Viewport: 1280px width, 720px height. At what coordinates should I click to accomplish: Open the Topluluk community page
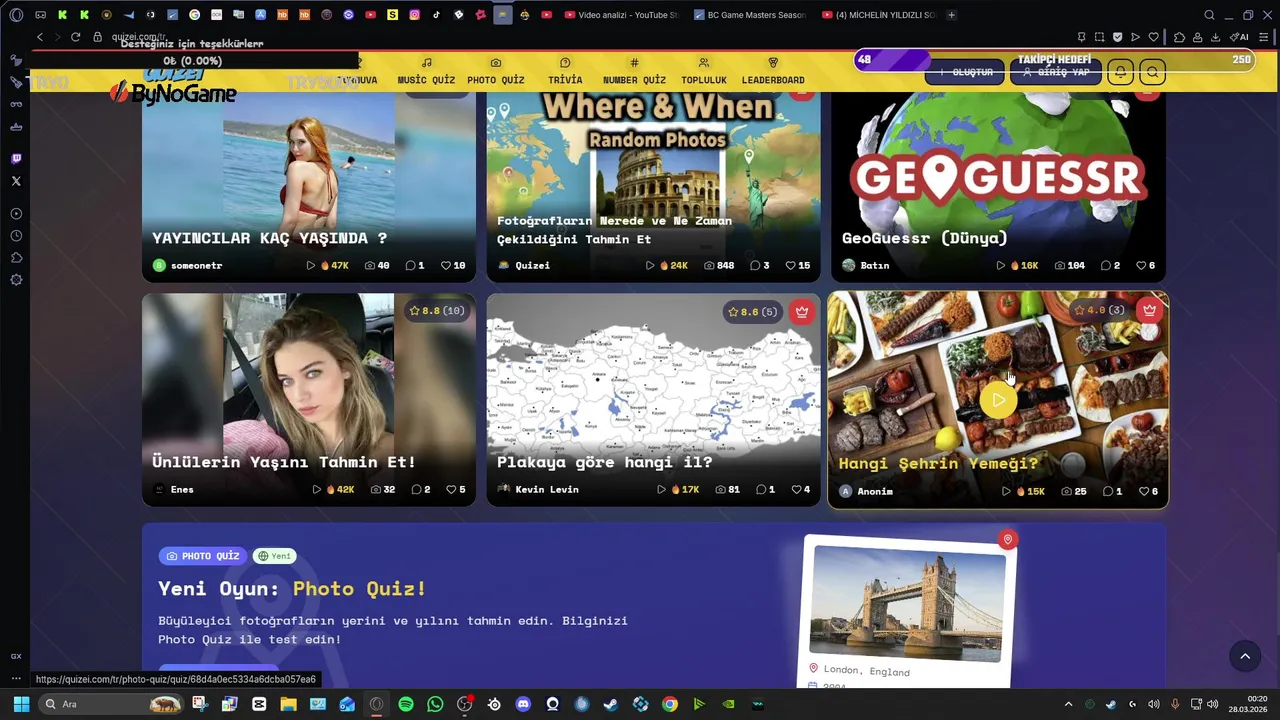tap(704, 71)
